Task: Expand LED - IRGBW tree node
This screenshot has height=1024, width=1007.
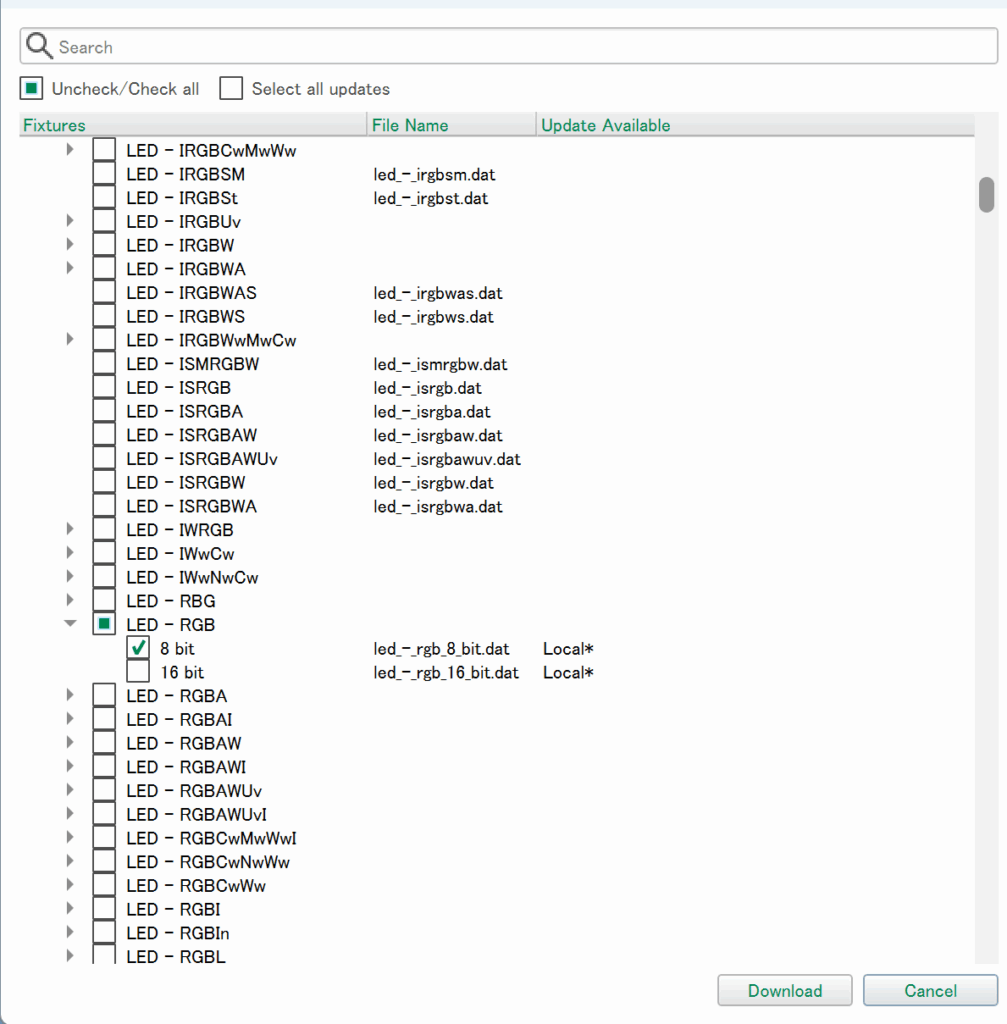Action: (x=70, y=244)
